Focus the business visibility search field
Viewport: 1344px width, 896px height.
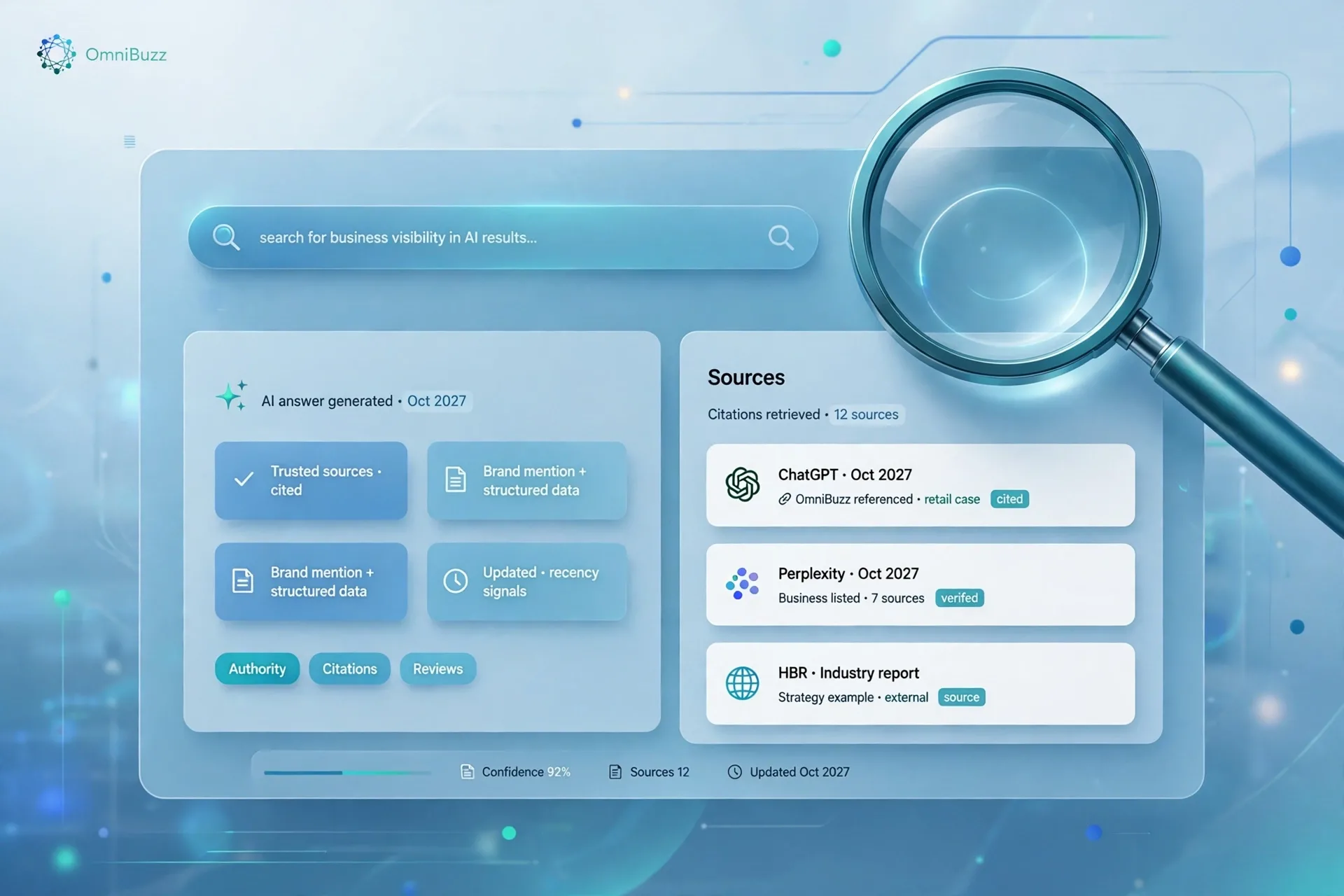pos(503,237)
